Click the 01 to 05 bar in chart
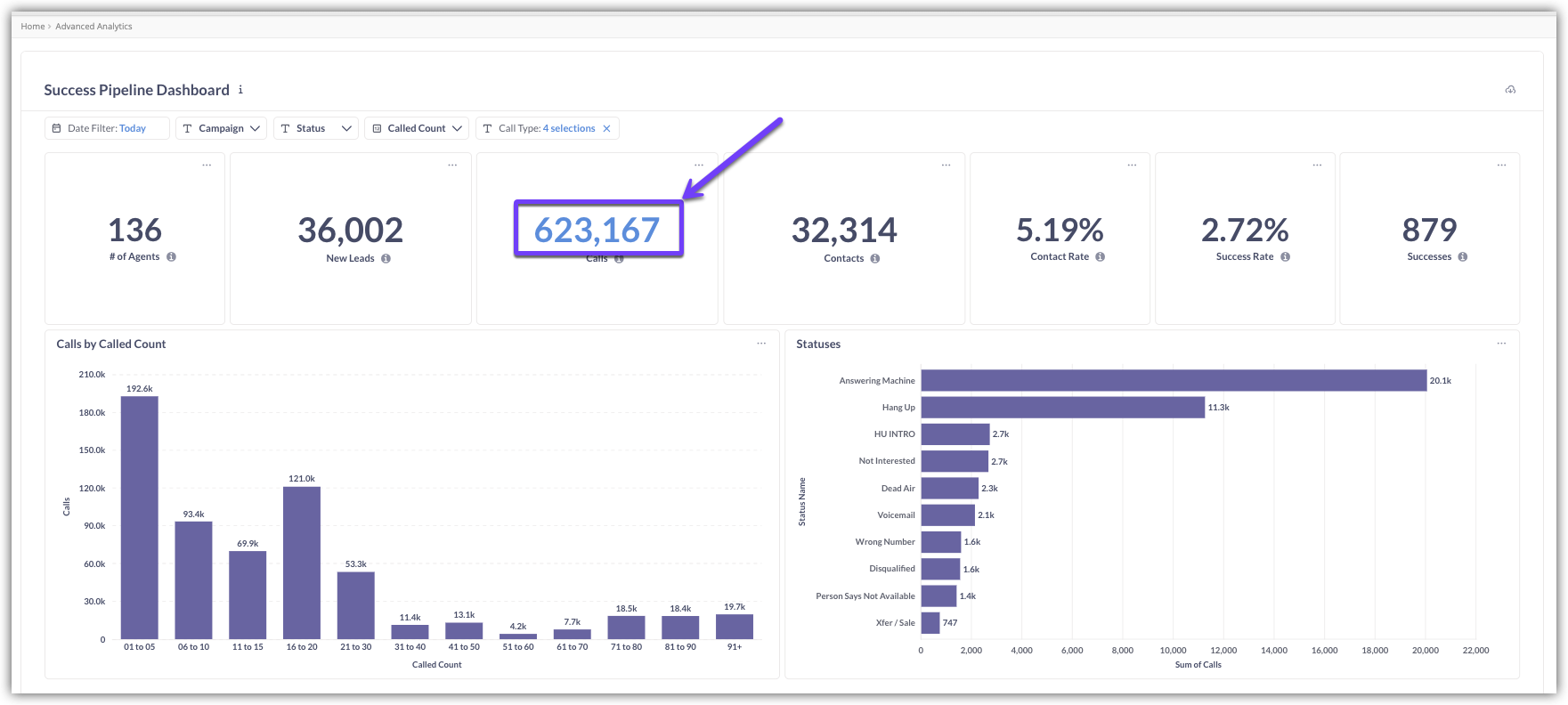 [x=140, y=516]
